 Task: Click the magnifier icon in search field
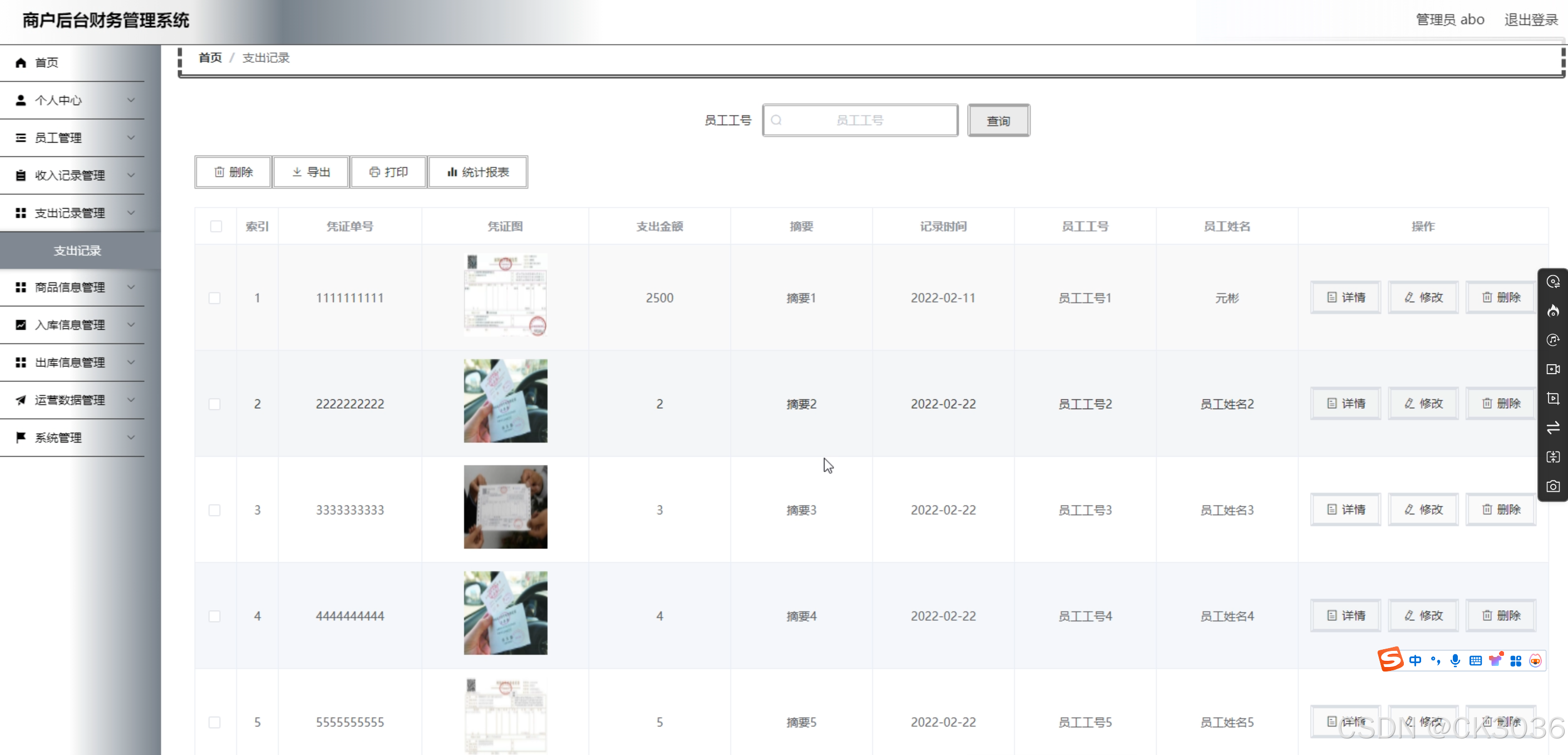(x=776, y=121)
